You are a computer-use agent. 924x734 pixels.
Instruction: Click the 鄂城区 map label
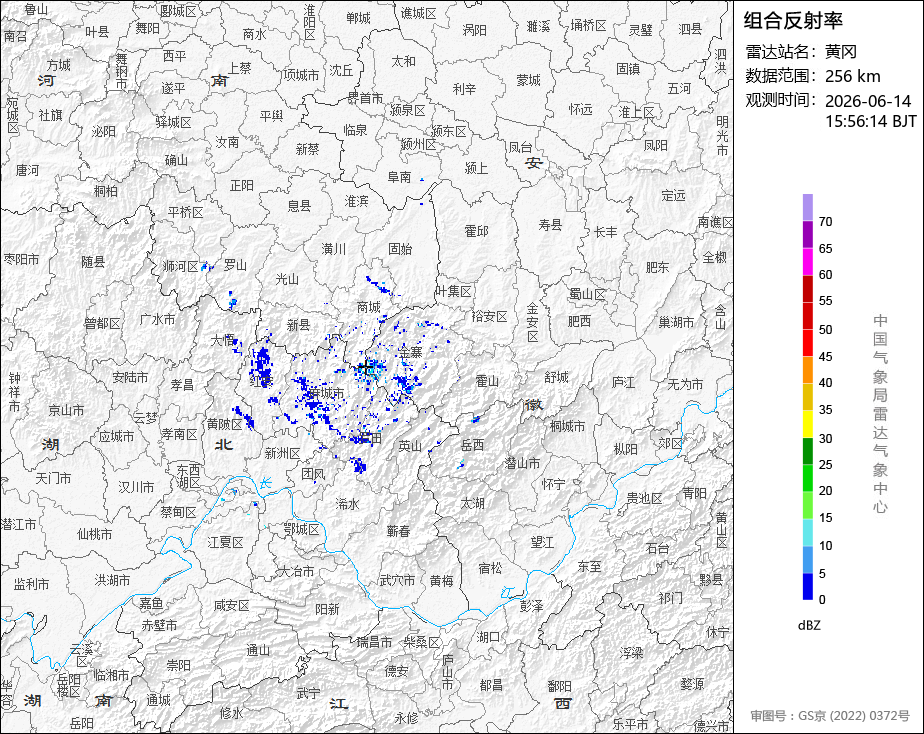click(x=302, y=529)
